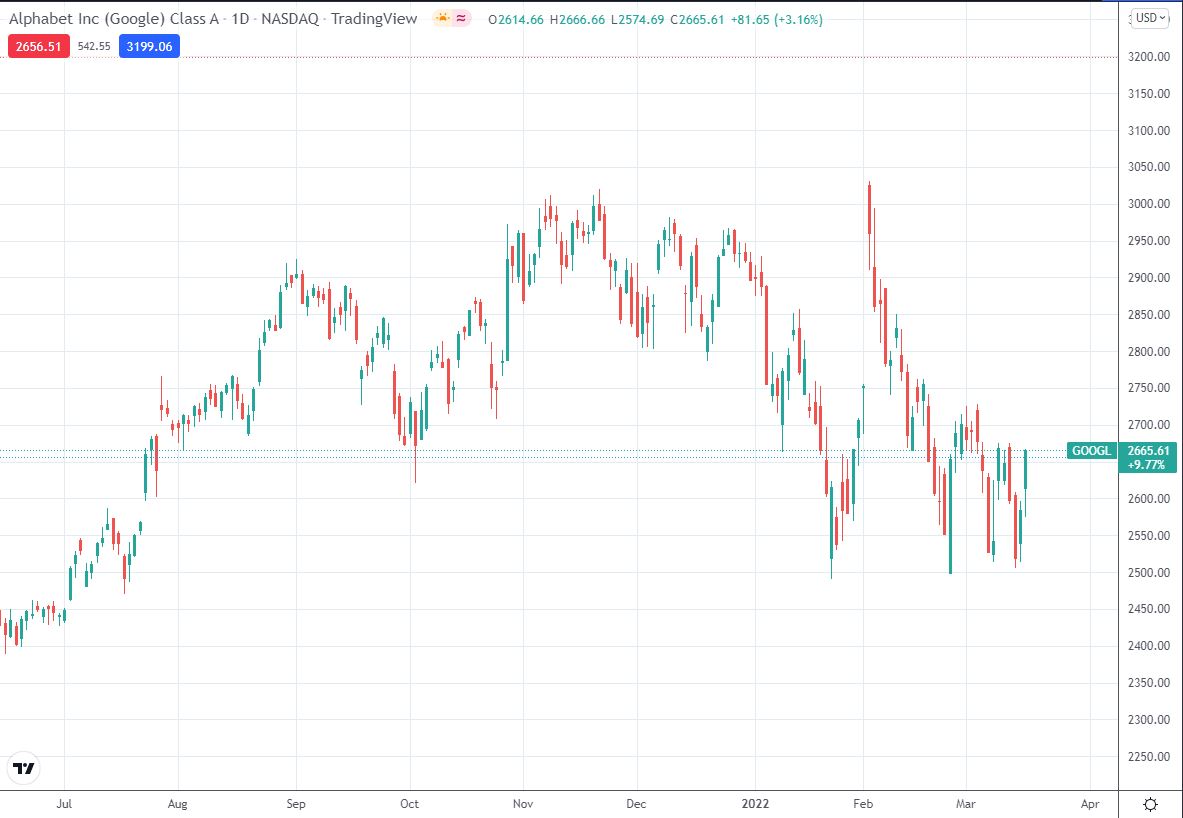Image resolution: width=1183 pixels, height=818 pixels.
Task: Click the Sep label on the time axis
Action: pos(296,804)
